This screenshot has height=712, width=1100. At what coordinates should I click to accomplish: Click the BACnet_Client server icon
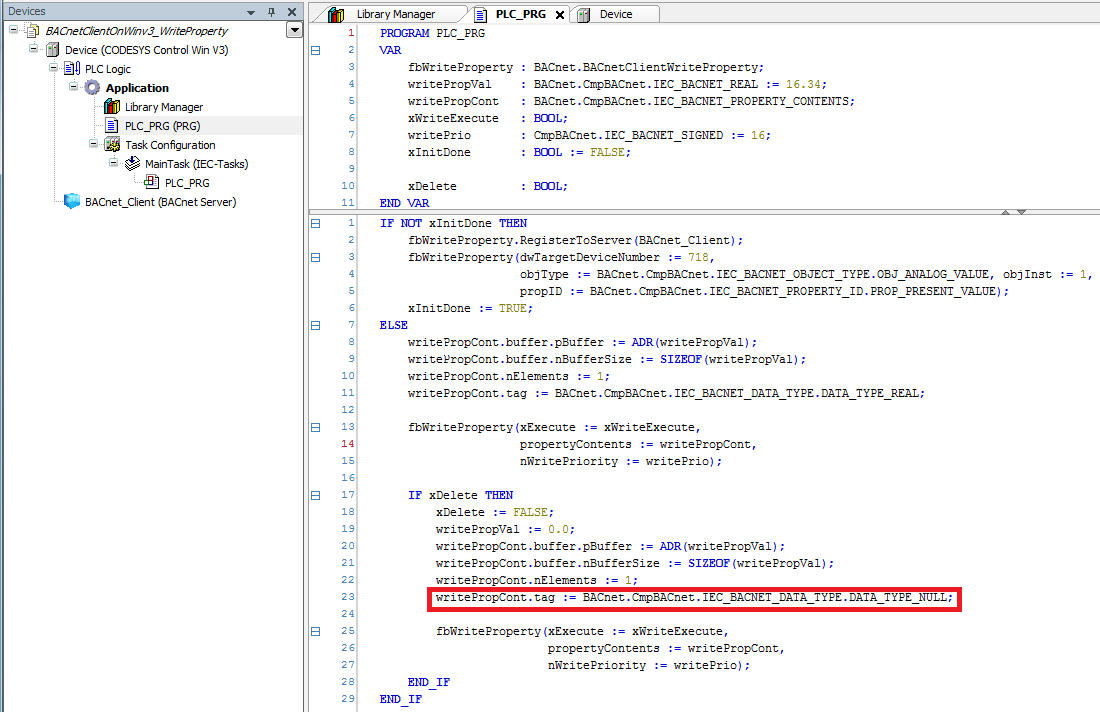pos(72,202)
